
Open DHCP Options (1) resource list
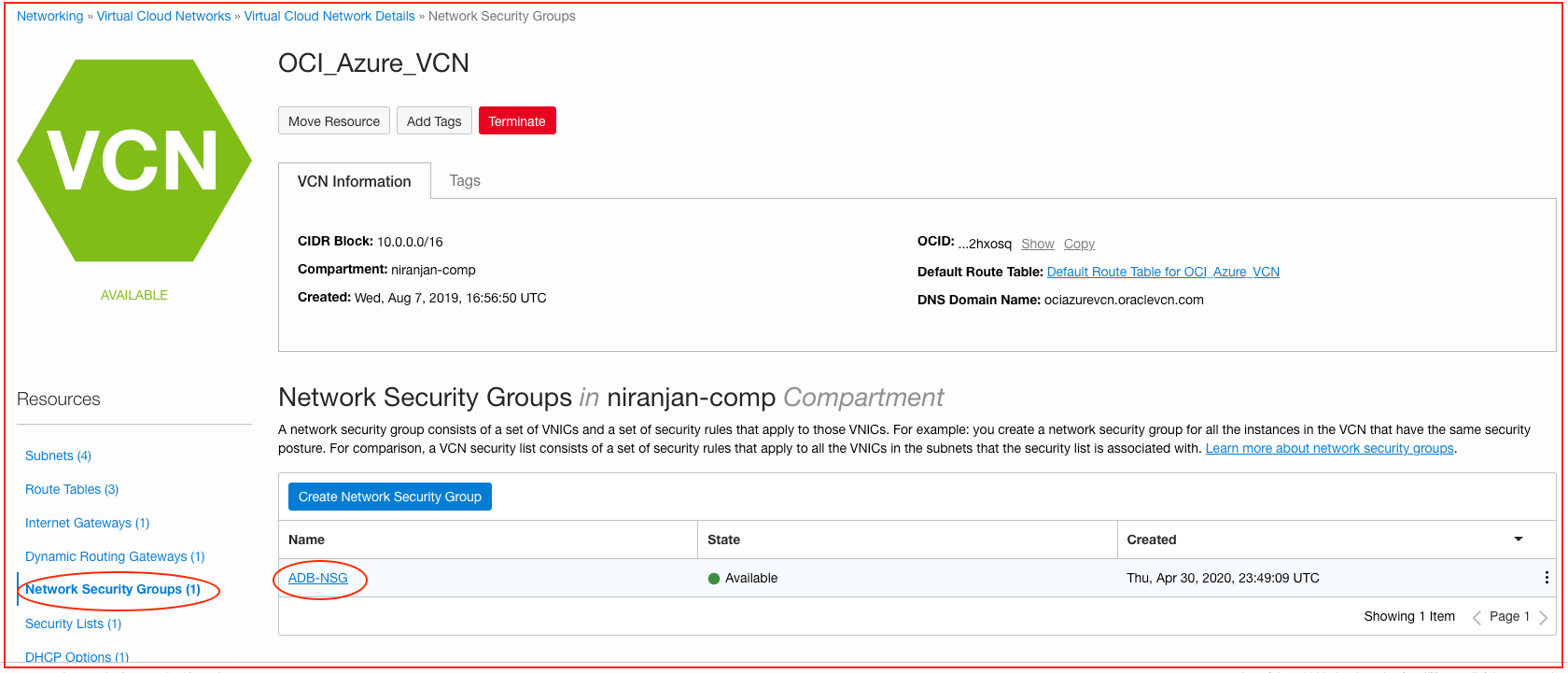click(77, 657)
